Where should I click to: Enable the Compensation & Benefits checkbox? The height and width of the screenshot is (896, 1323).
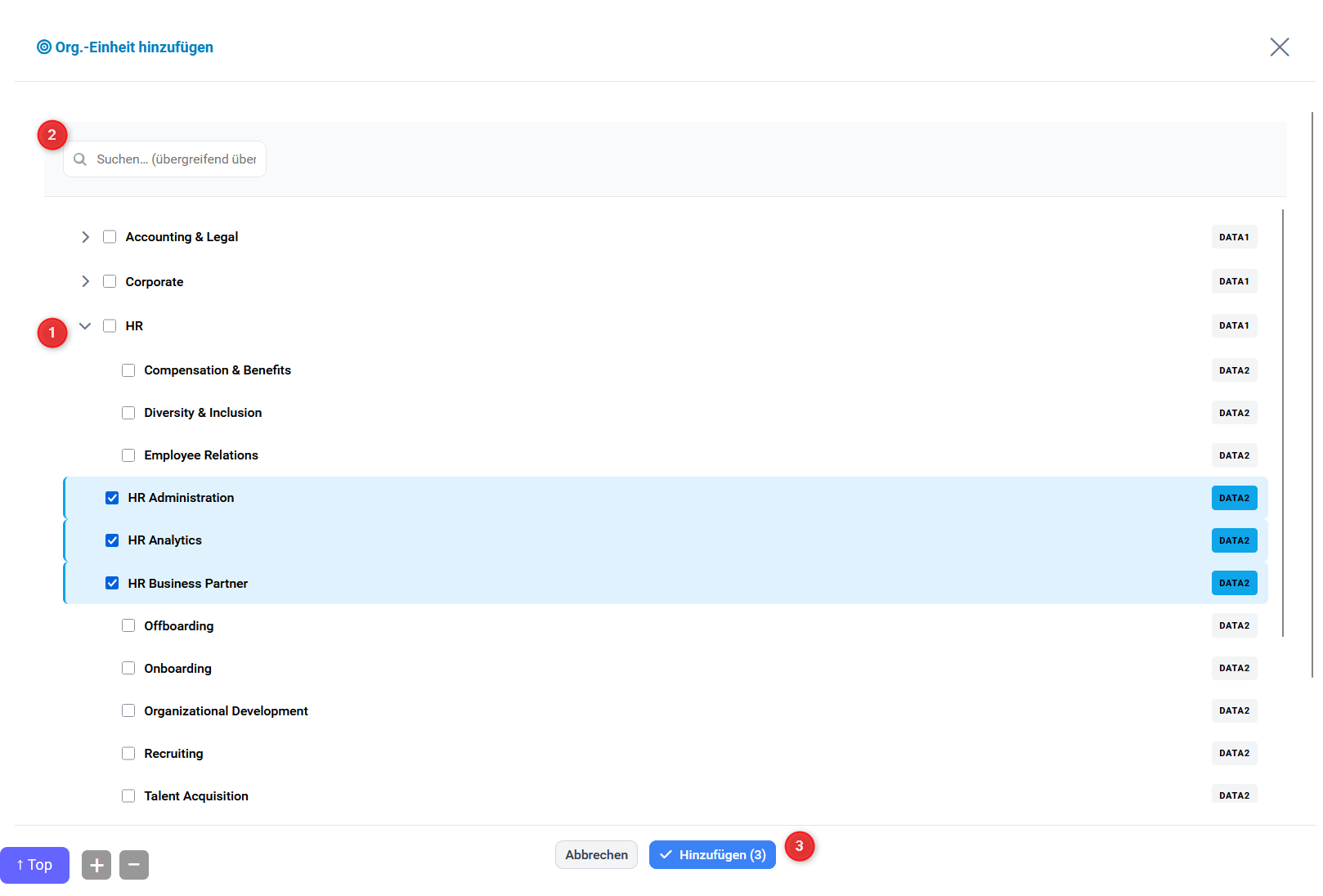point(128,370)
